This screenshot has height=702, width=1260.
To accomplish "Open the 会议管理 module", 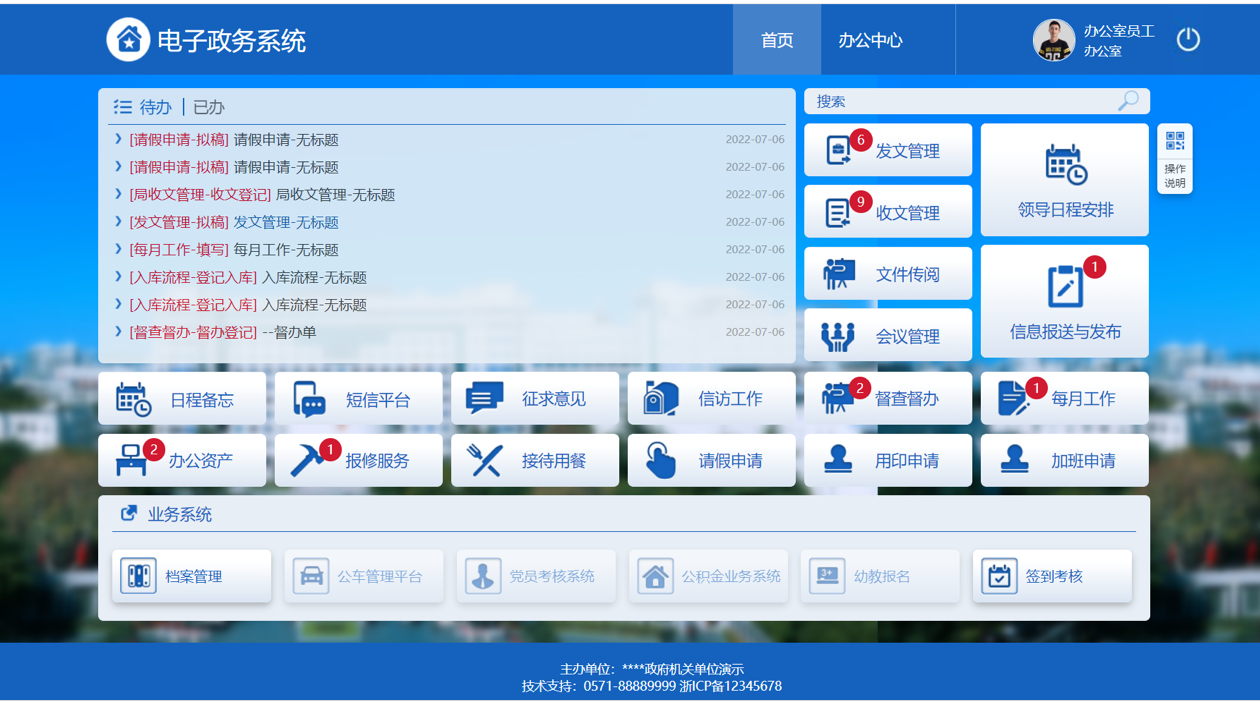I will [x=888, y=336].
